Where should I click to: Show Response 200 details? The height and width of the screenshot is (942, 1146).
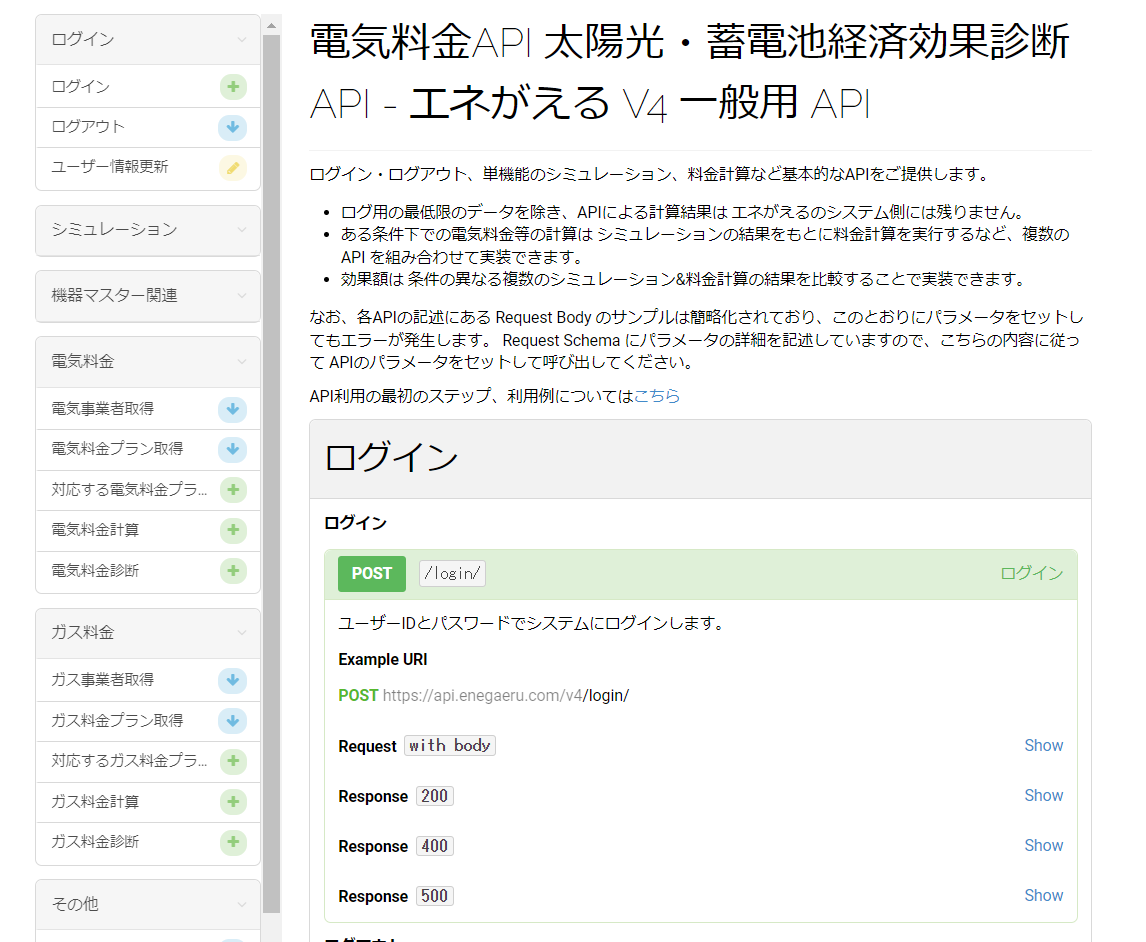point(1043,795)
